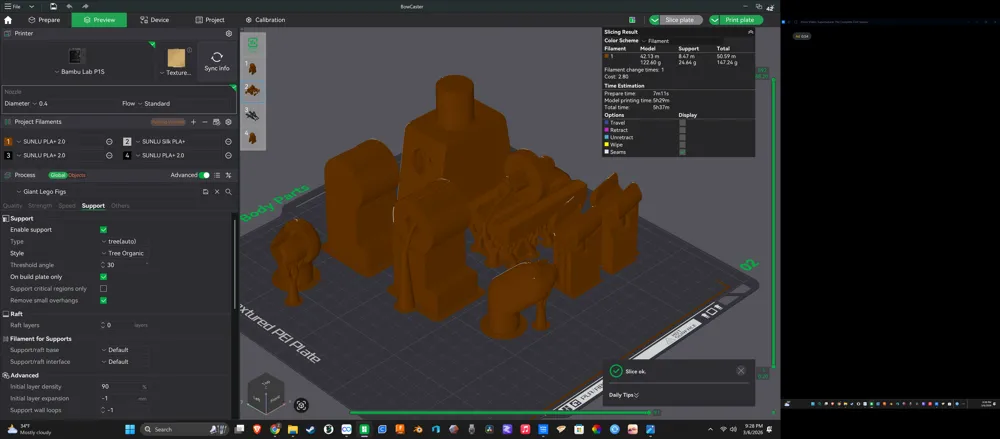Collapse the Slicing Result panel

tap(750, 32)
